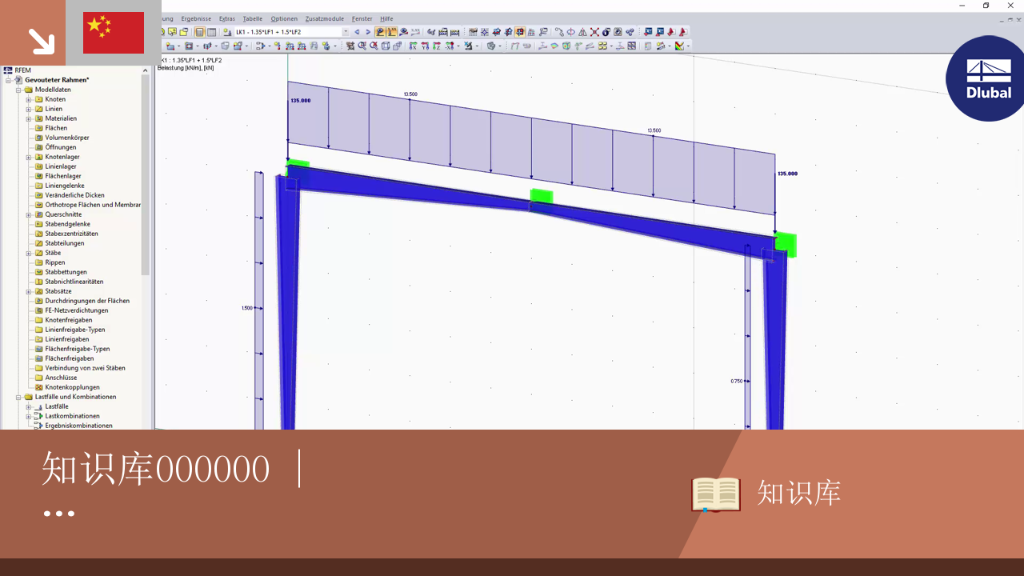Toggle the highlighted show loads toolbar button
The image size is (1024, 576).
[x=380, y=32]
